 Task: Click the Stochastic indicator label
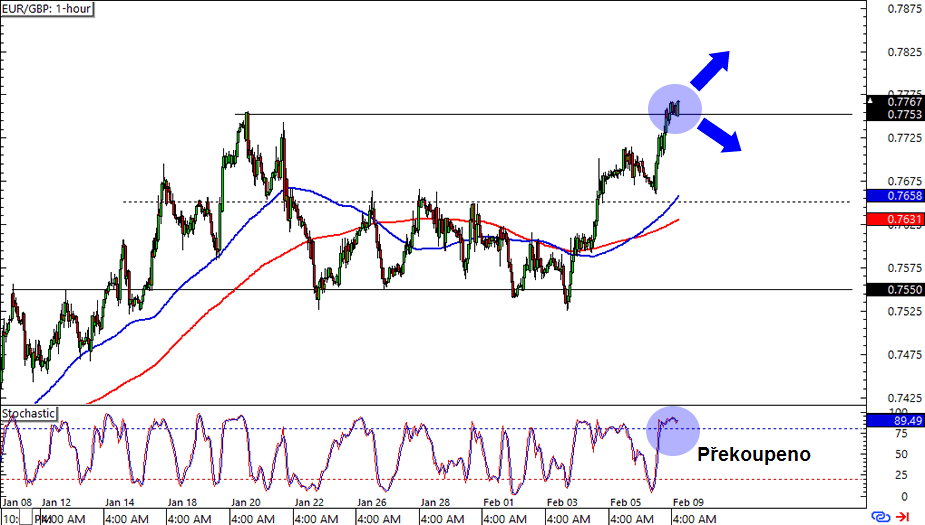tap(28, 414)
